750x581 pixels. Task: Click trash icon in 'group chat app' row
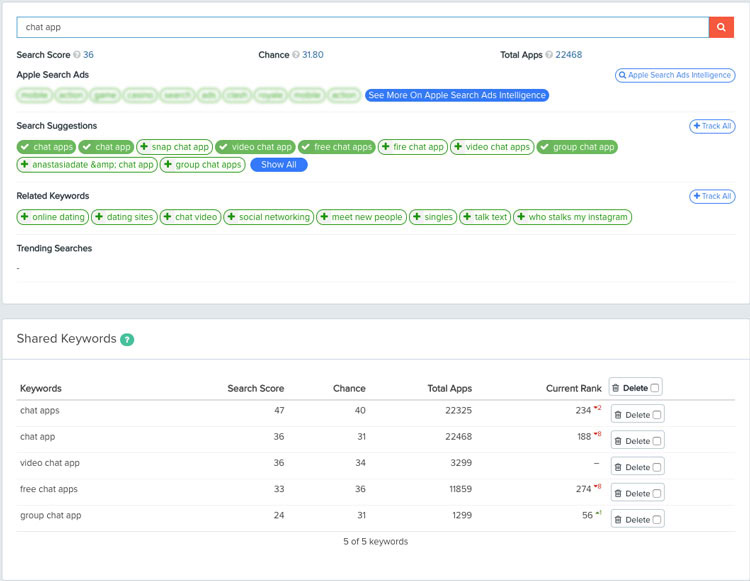(x=618, y=520)
